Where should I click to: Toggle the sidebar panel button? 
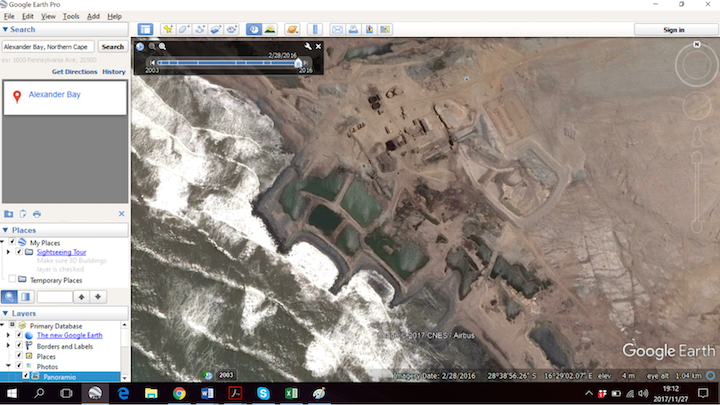[145, 29]
